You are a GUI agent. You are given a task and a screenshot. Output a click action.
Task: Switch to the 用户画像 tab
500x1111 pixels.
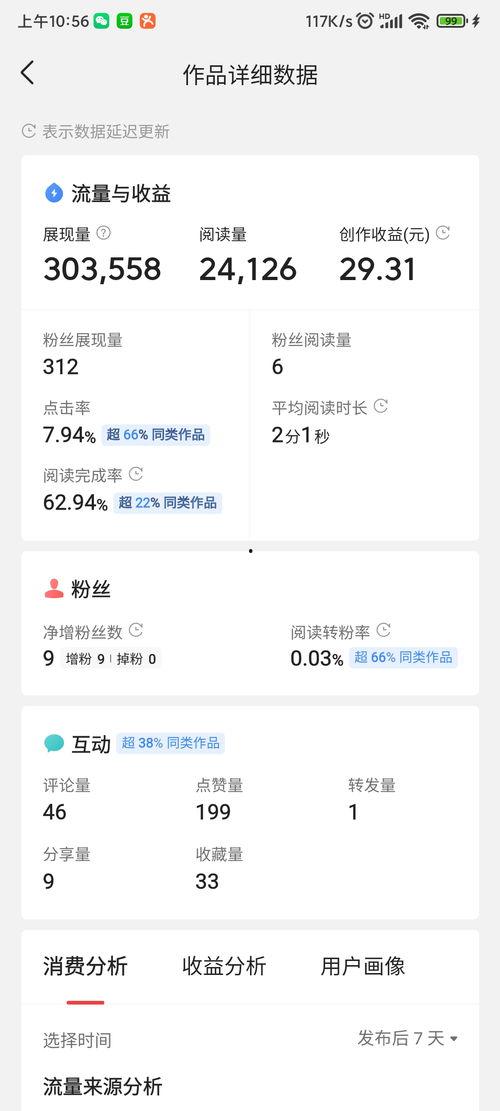coord(363,966)
